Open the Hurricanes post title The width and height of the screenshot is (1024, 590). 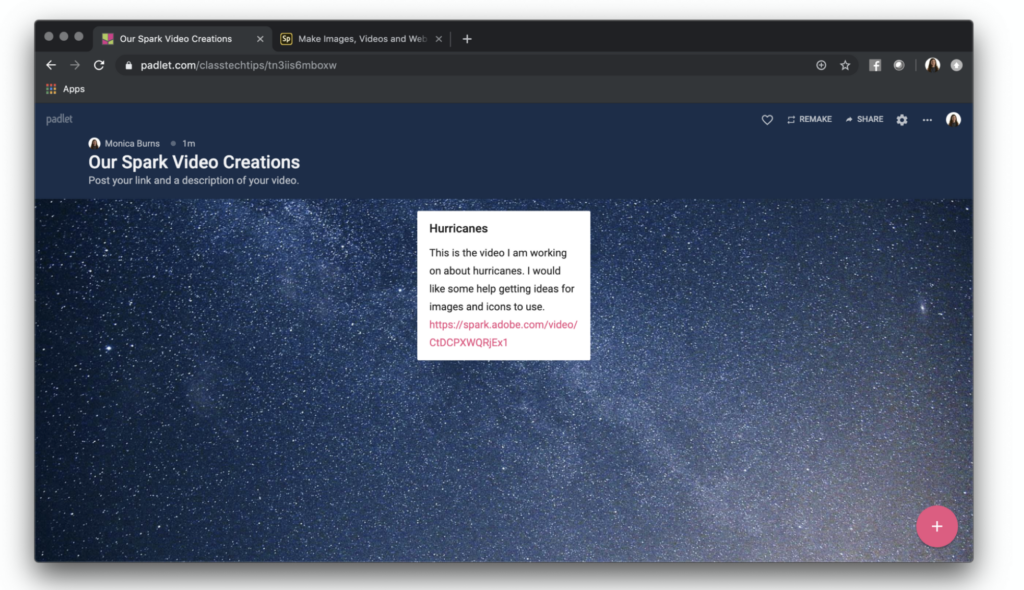[458, 228]
